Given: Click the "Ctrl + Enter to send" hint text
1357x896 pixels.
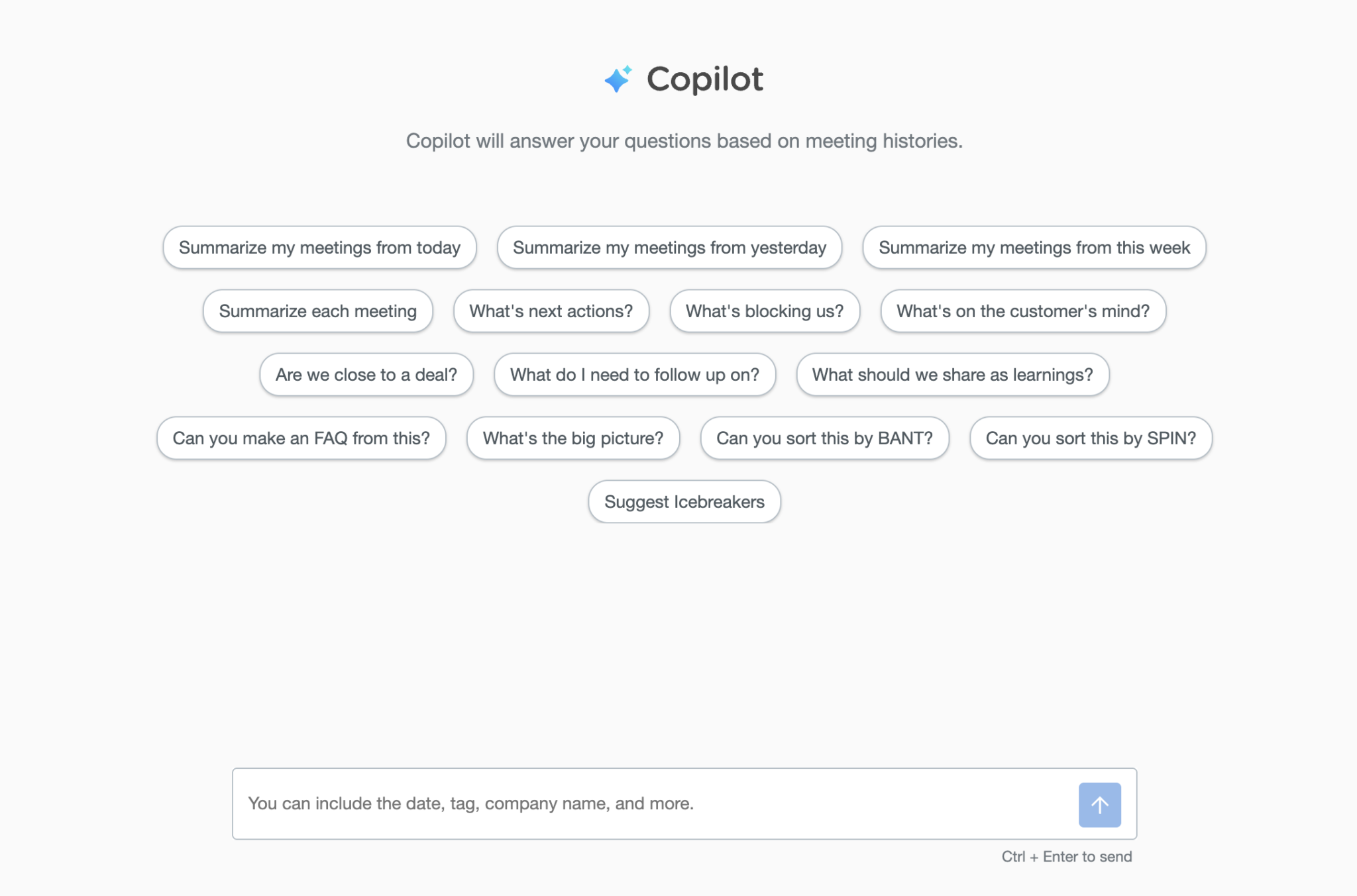Looking at the screenshot, I should [1065, 856].
